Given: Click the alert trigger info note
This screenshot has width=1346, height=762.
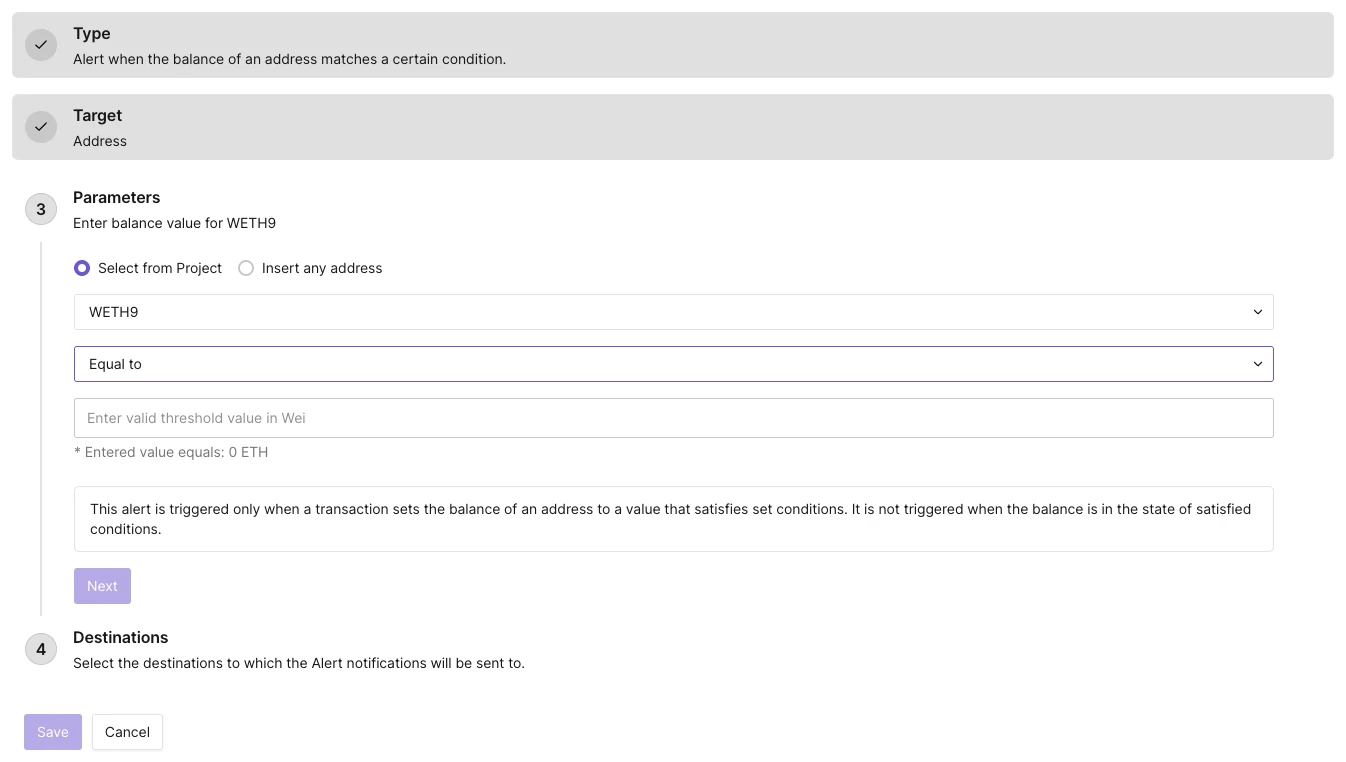Looking at the screenshot, I should pyautogui.click(x=673, y=519).
